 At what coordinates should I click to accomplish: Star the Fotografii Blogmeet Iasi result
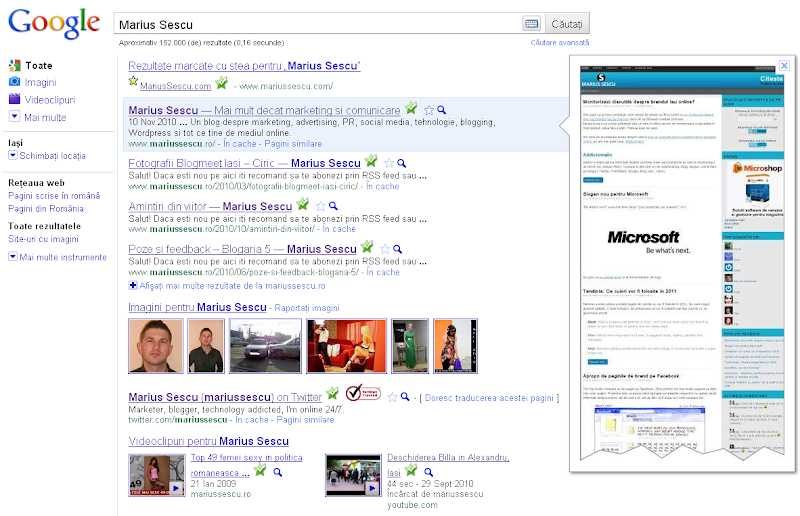(x=389, y=163)
